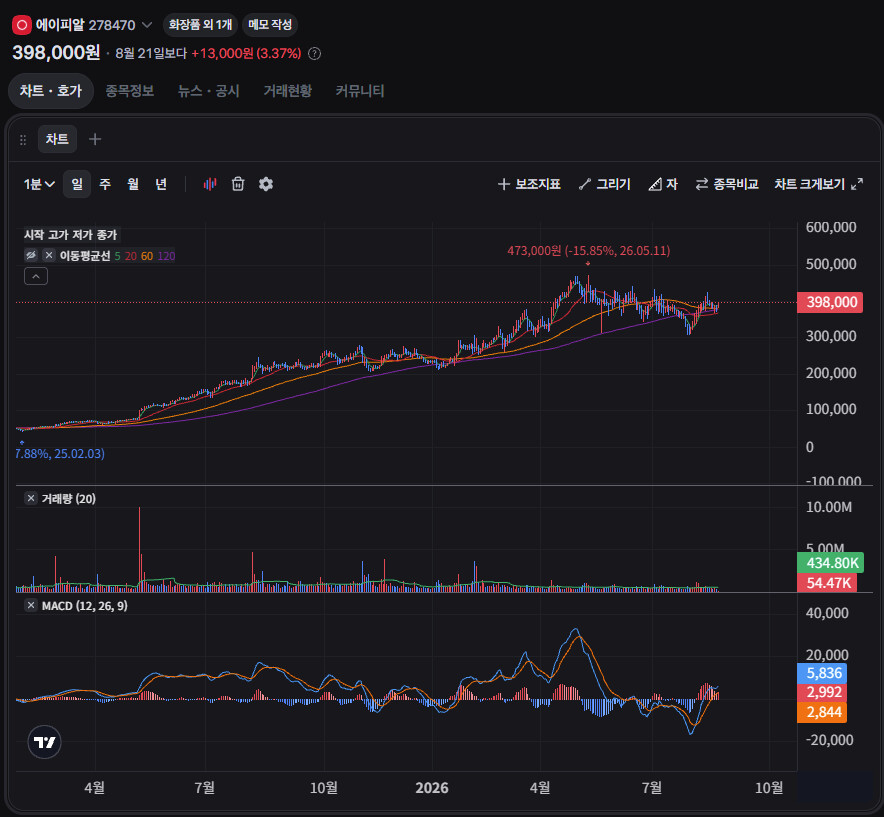
Task: Remove 이동평균선 indicator with its X
Action: pyautogui.click(x=49, y=255)
